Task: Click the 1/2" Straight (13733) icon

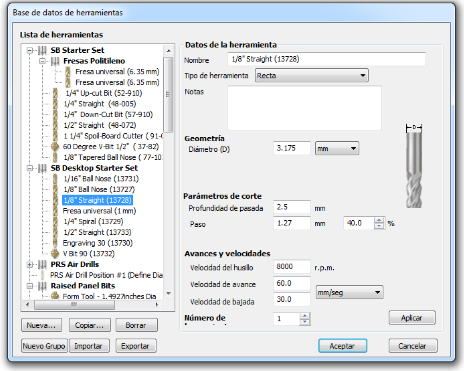Action: [x=55, y=232]
